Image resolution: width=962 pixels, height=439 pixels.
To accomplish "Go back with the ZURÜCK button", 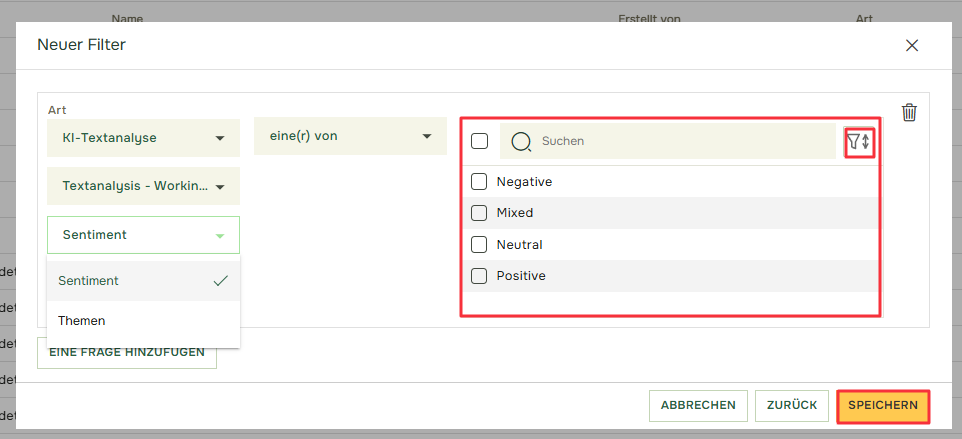I will point(792,406).
